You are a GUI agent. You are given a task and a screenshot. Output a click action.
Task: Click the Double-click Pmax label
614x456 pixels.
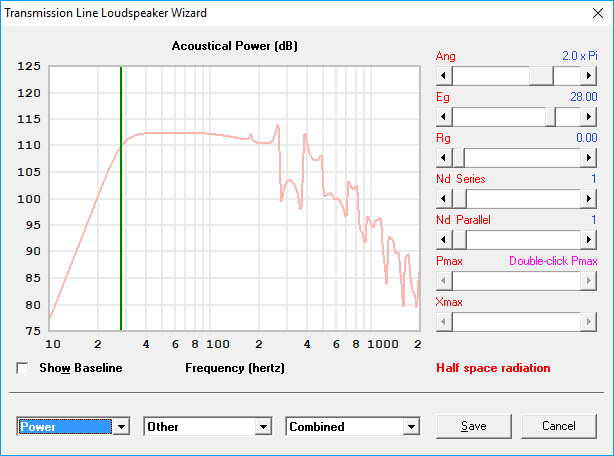click(553, 261)
